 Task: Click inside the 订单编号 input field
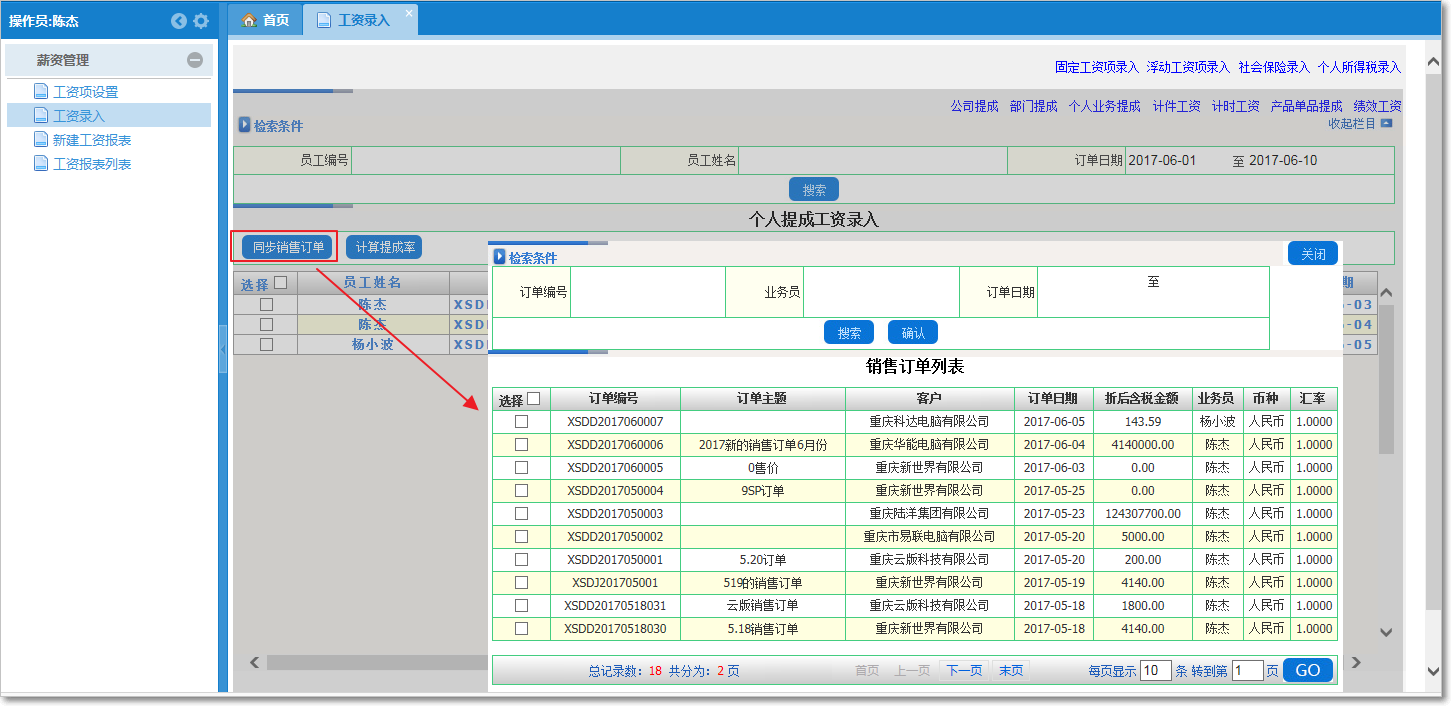point(650,291)
